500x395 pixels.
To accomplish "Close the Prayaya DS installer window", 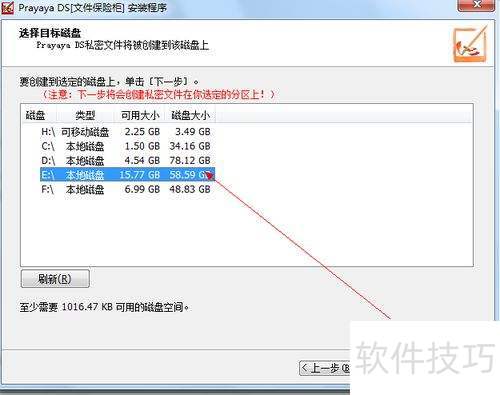I will pos(477,5).
